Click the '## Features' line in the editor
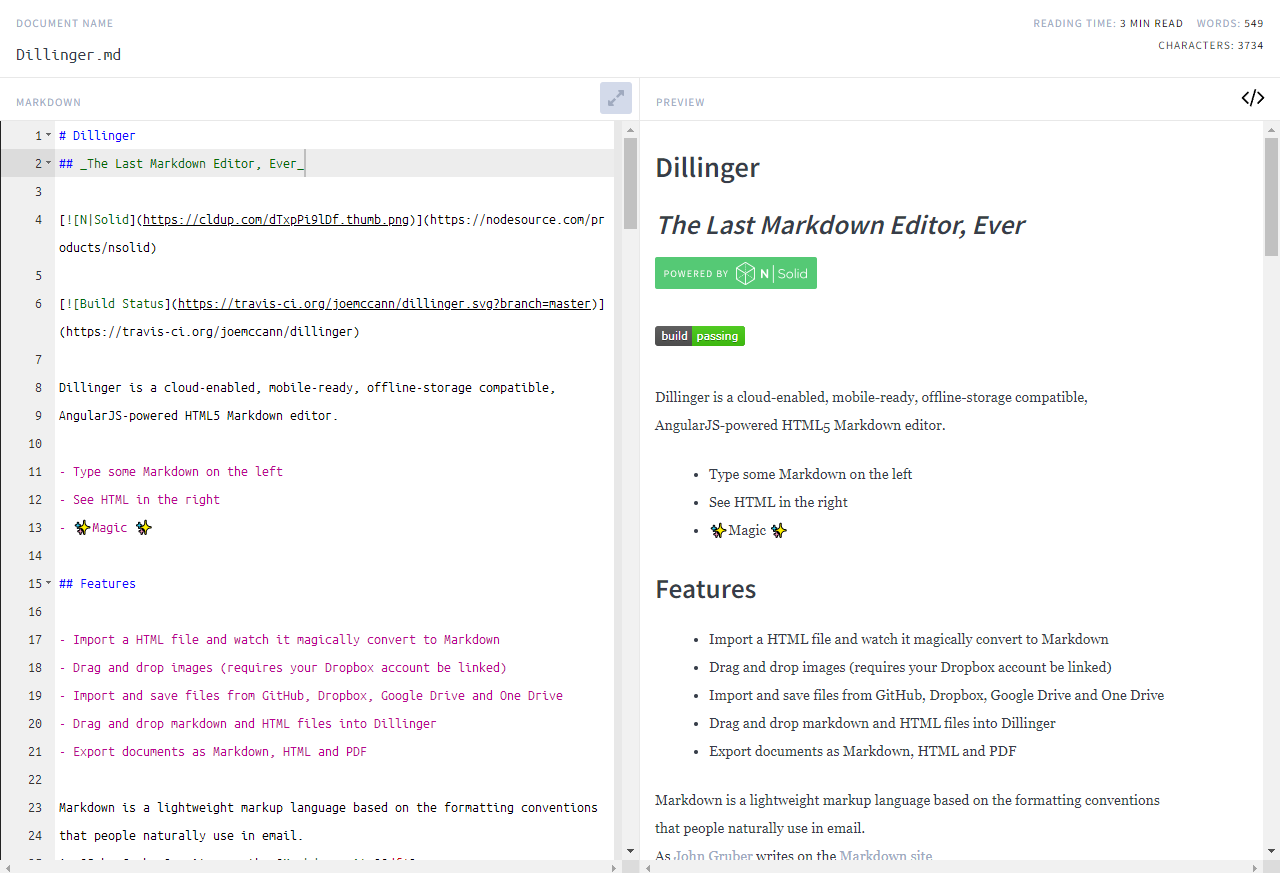This screenshot has width=1280, height=873. (x=97, y=583)
